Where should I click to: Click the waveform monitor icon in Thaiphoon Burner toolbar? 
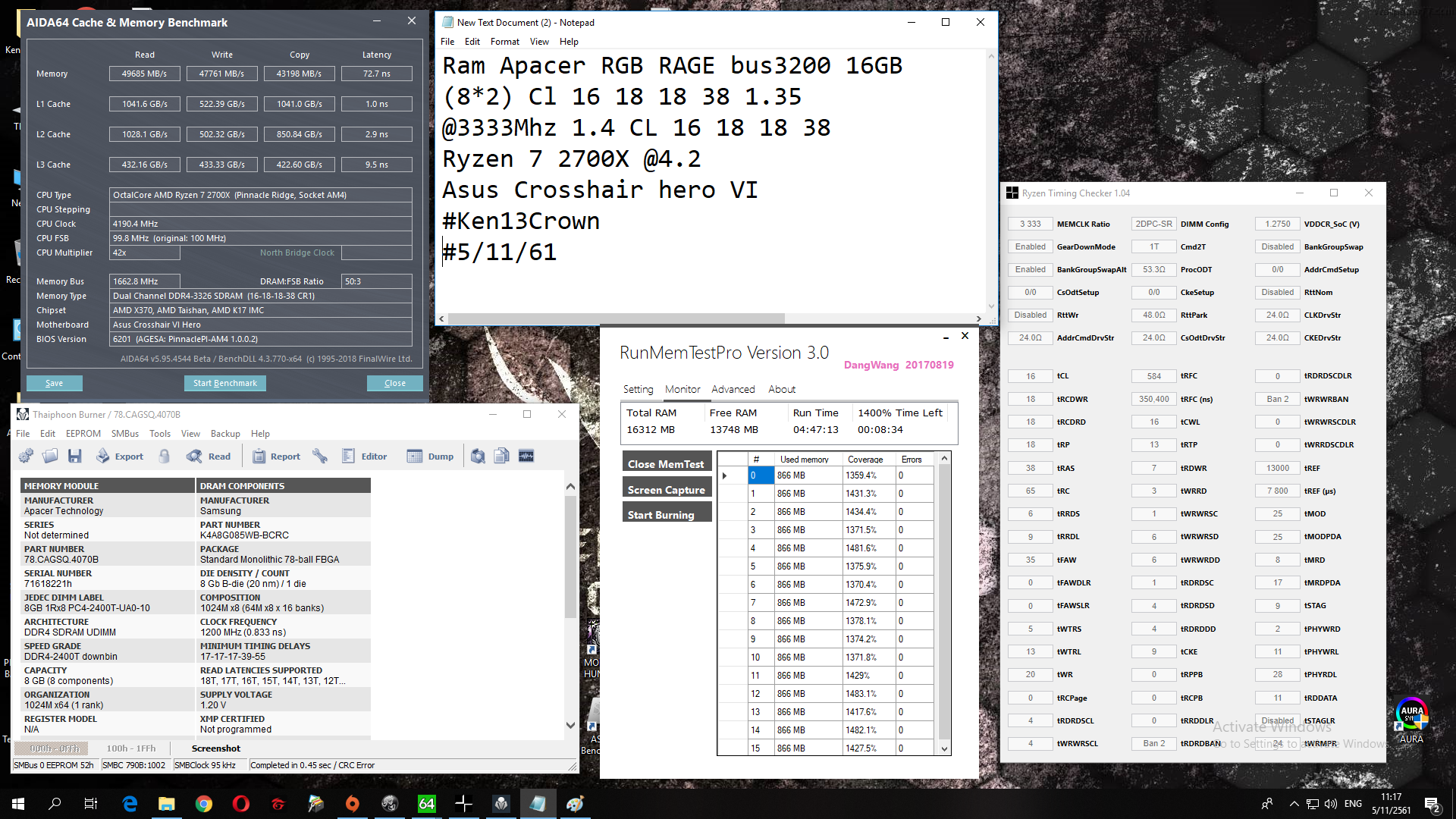click(526, 456)
